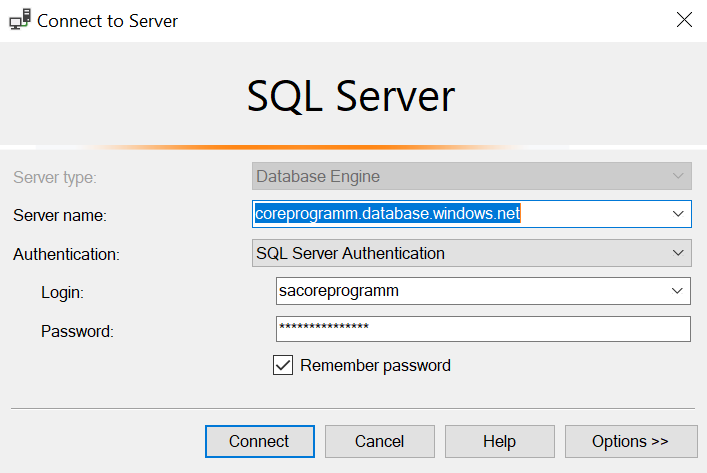The width and height of the screenshot is (707, 473).
Task: Cancel the server connection dialog
Action: 379,441
